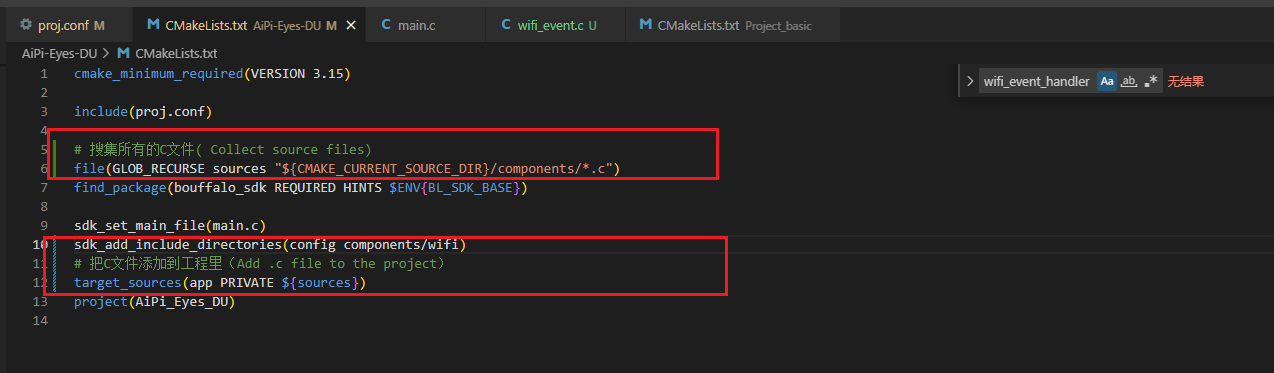
Task: Click the file(GLOB_RECURSE sources line
Action: pos(347,168)
